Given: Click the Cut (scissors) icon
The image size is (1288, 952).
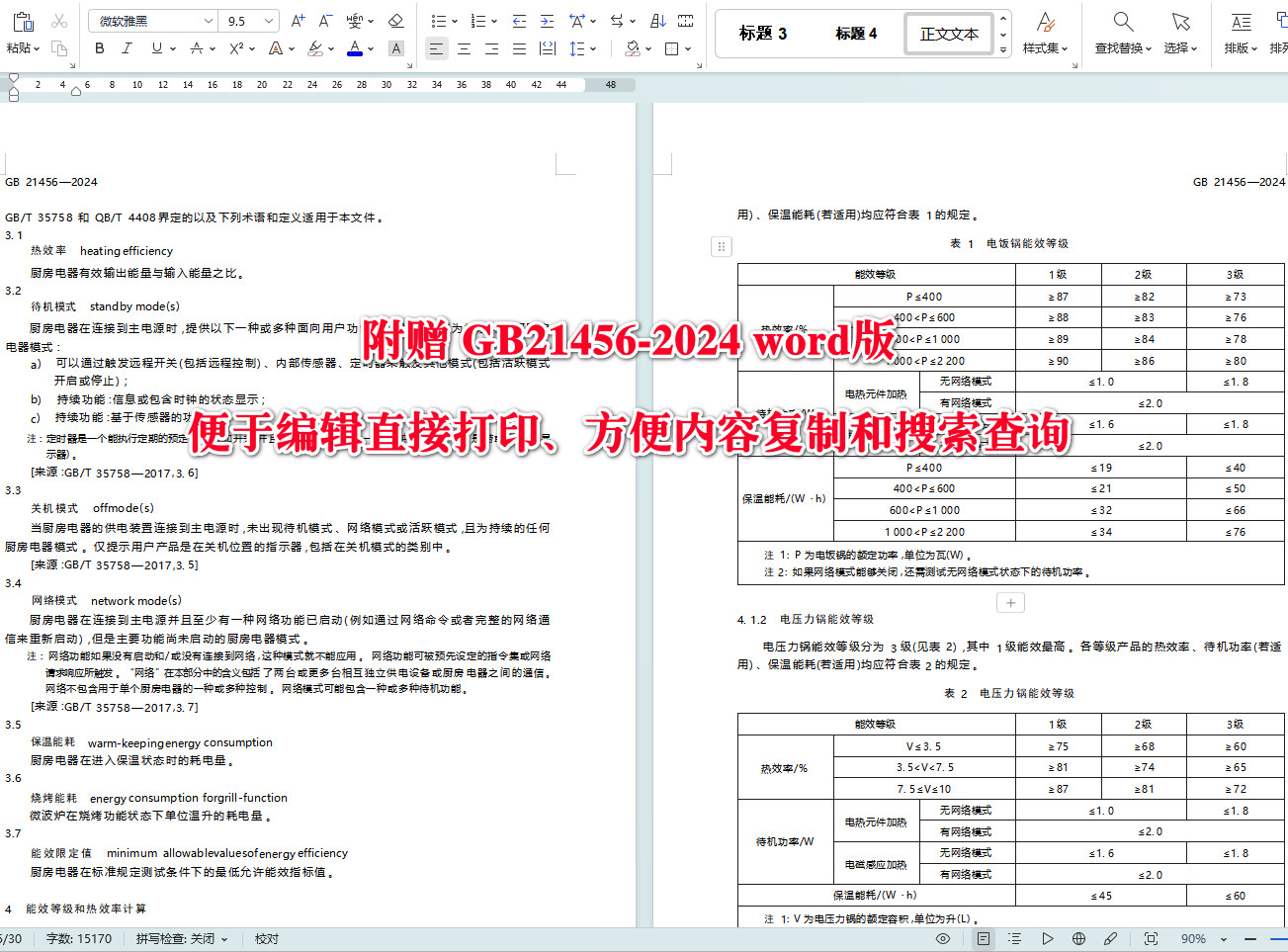Looking at the screenshot, I should (59, 22).
